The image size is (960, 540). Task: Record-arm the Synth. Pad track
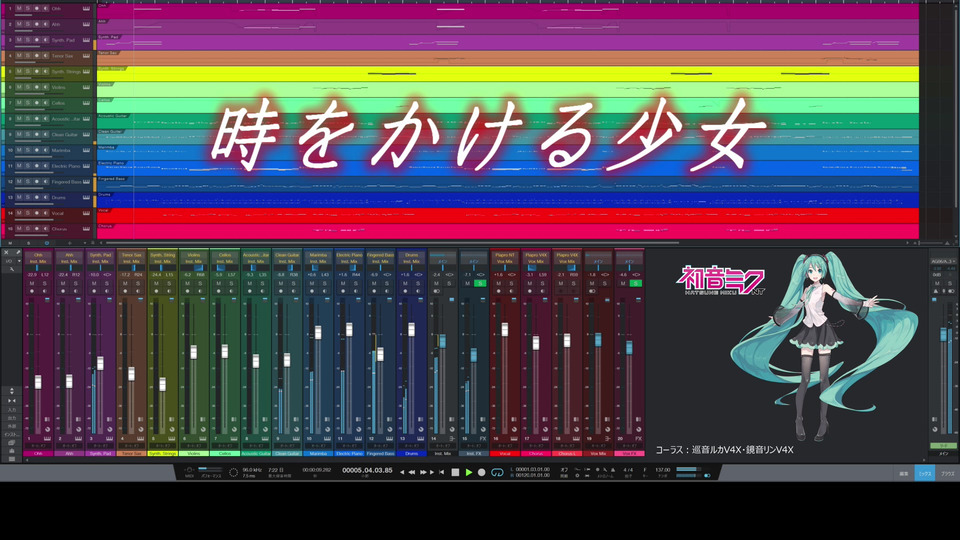point(37,40)
